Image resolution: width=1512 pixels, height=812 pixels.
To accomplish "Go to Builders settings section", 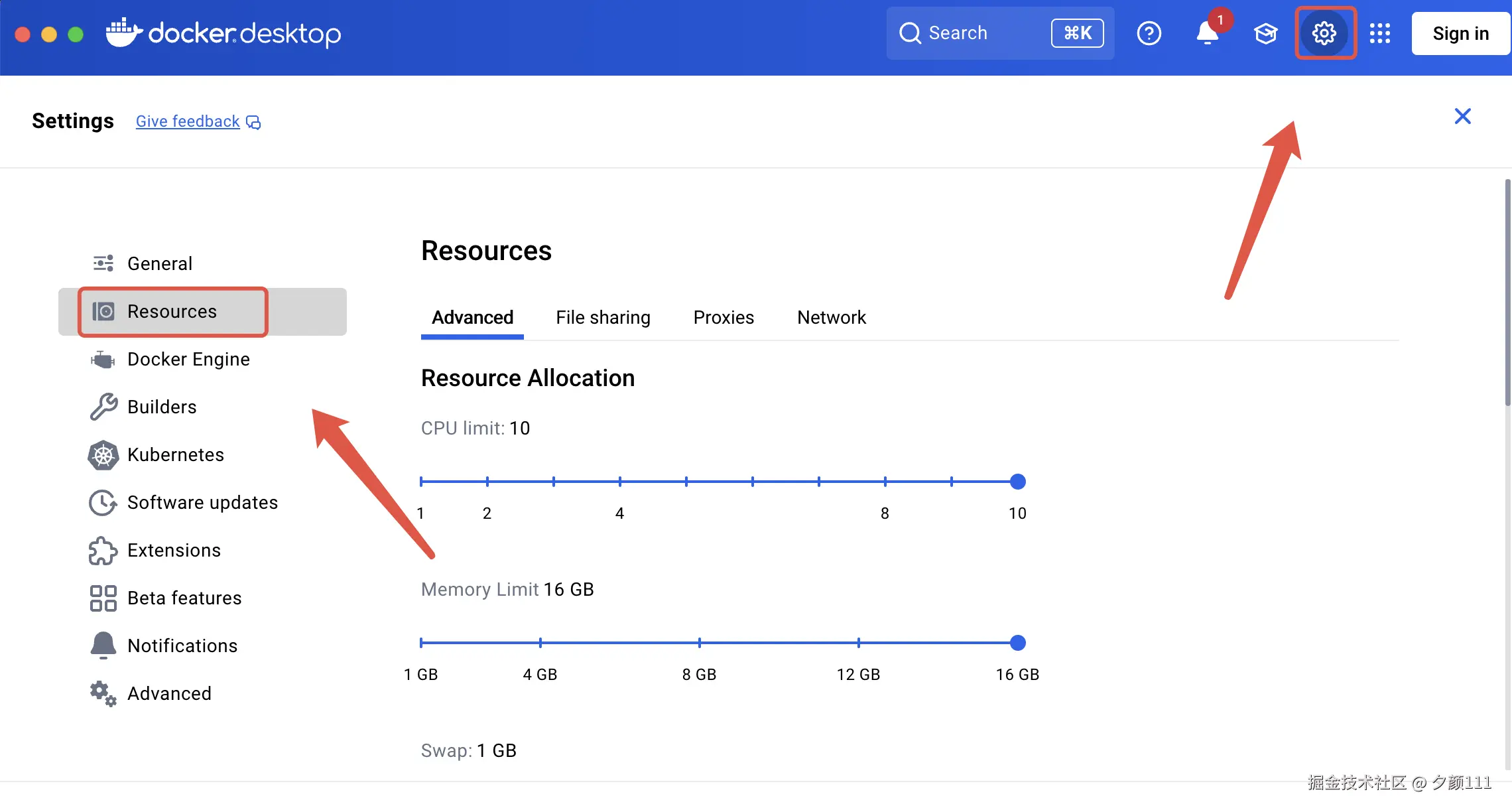I will (162, 407).
